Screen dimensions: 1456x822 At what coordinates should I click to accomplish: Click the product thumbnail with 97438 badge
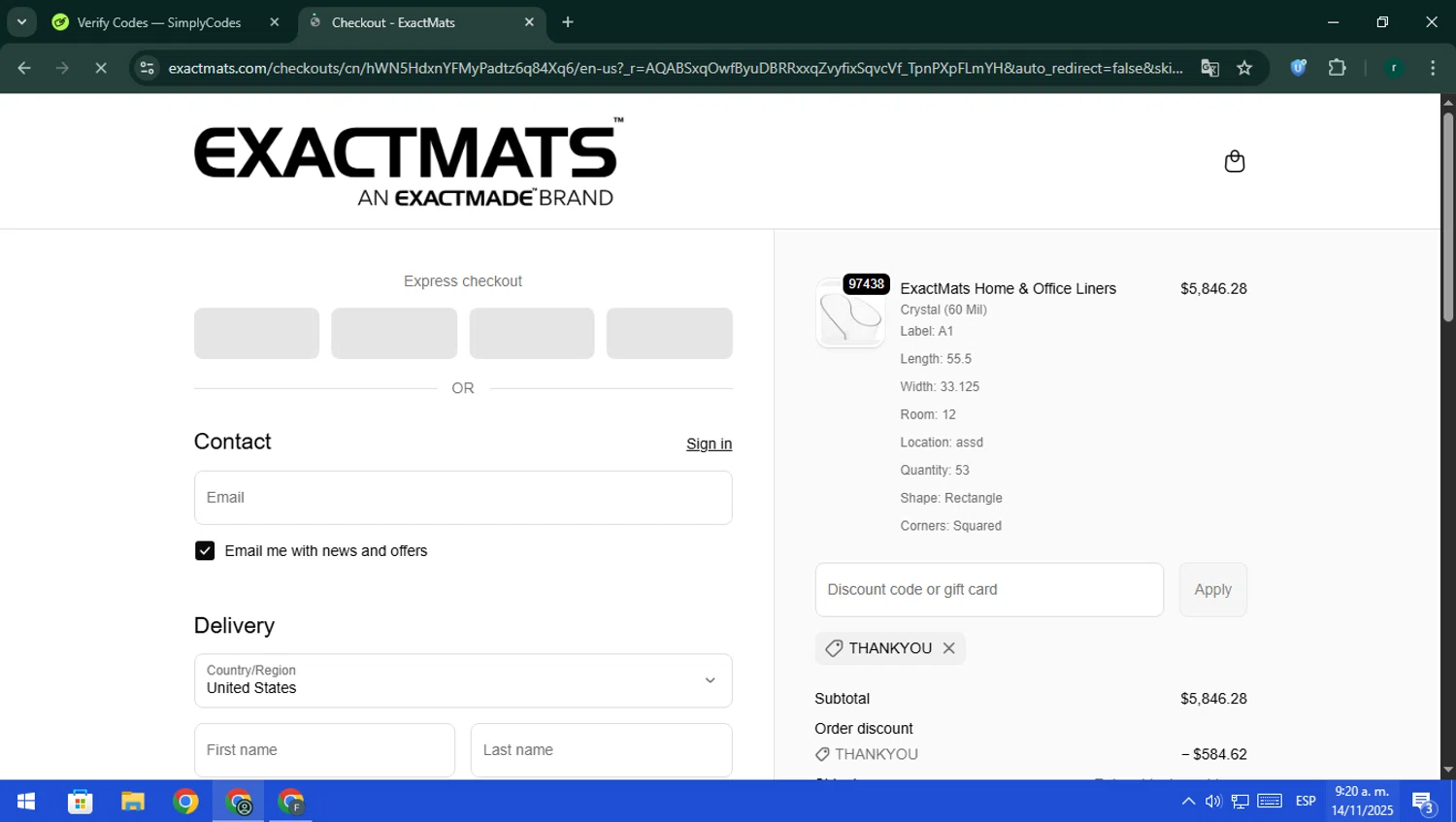[x=850, y=312]
